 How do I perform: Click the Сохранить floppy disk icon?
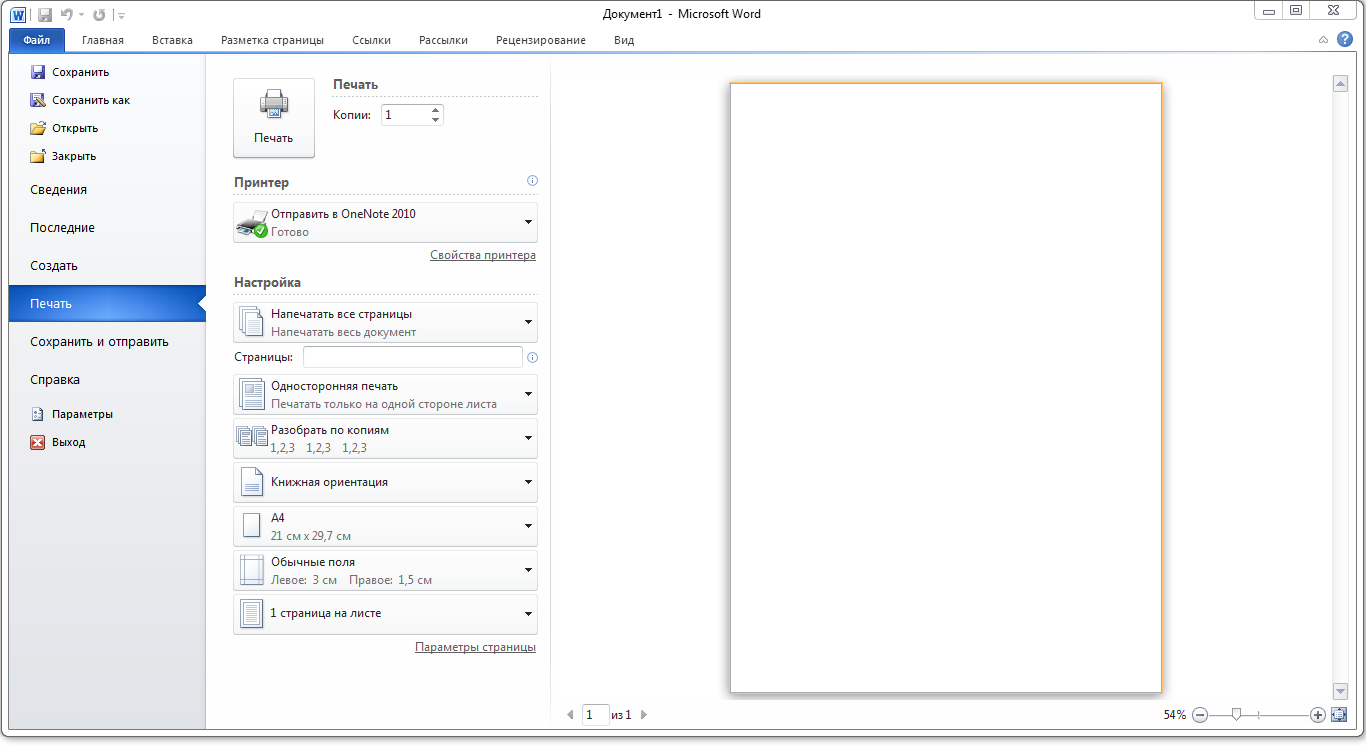coord(38,72)
